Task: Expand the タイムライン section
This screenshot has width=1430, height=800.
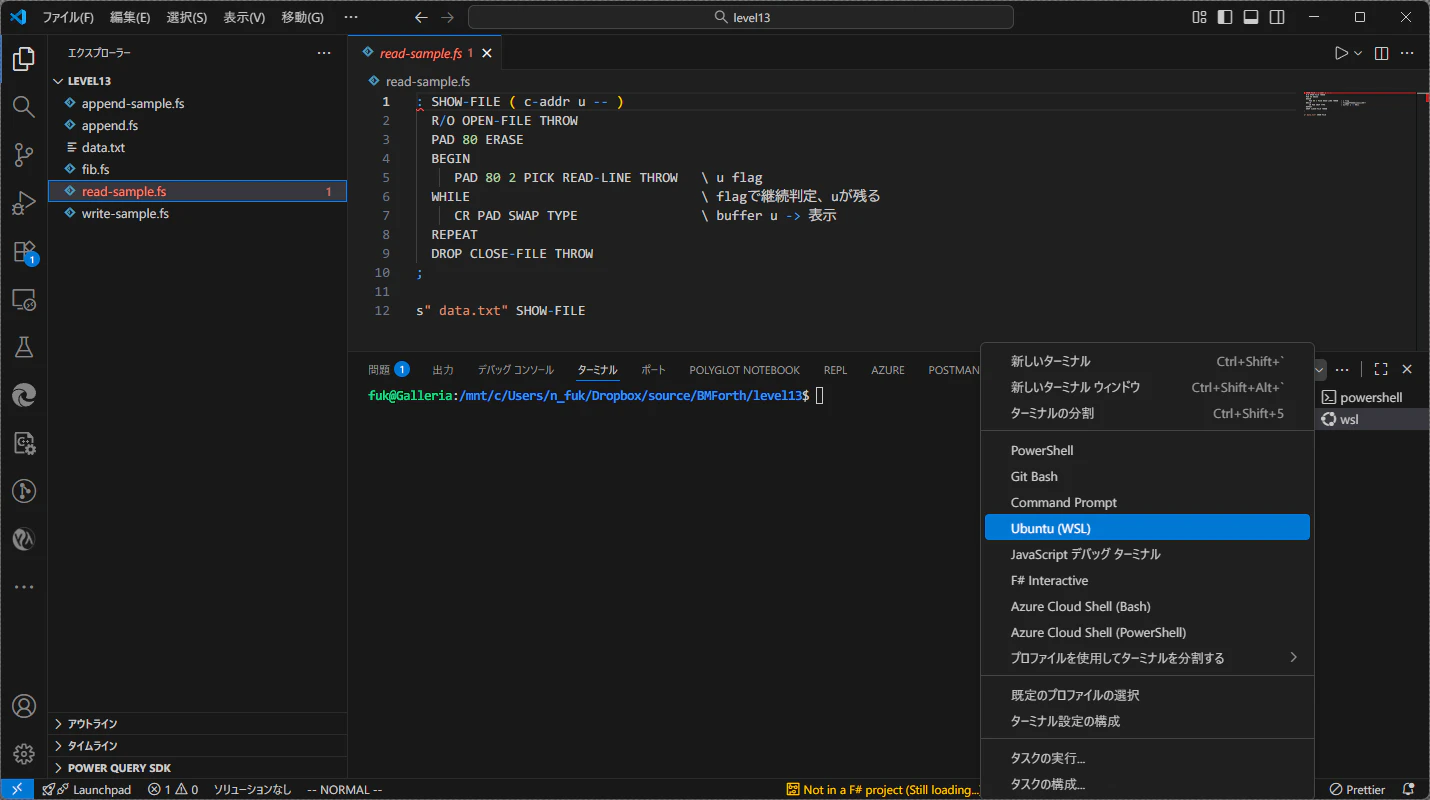Action: tap(92, 746)
